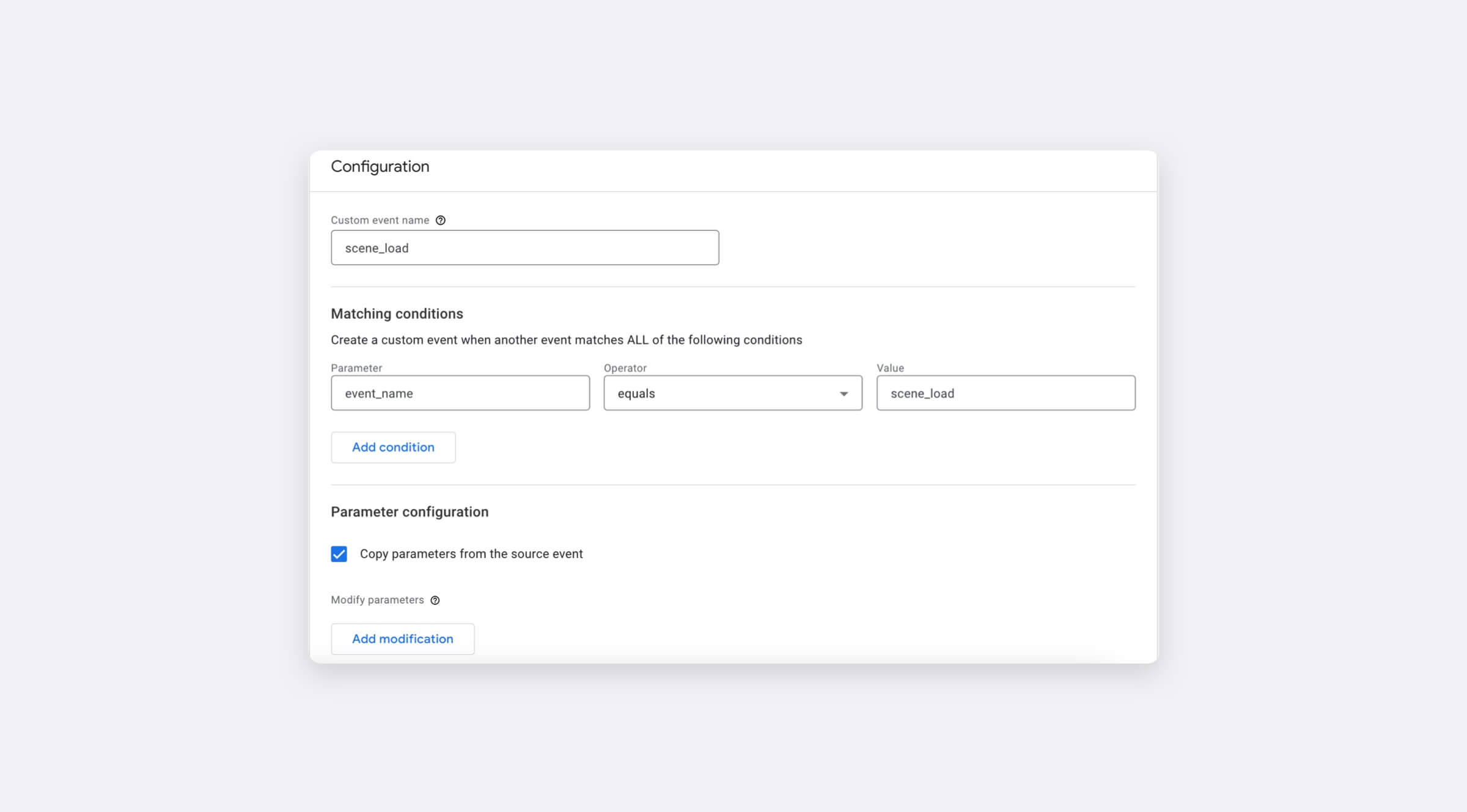
Task: Click the Operator field label
Action: pos(625,368)
